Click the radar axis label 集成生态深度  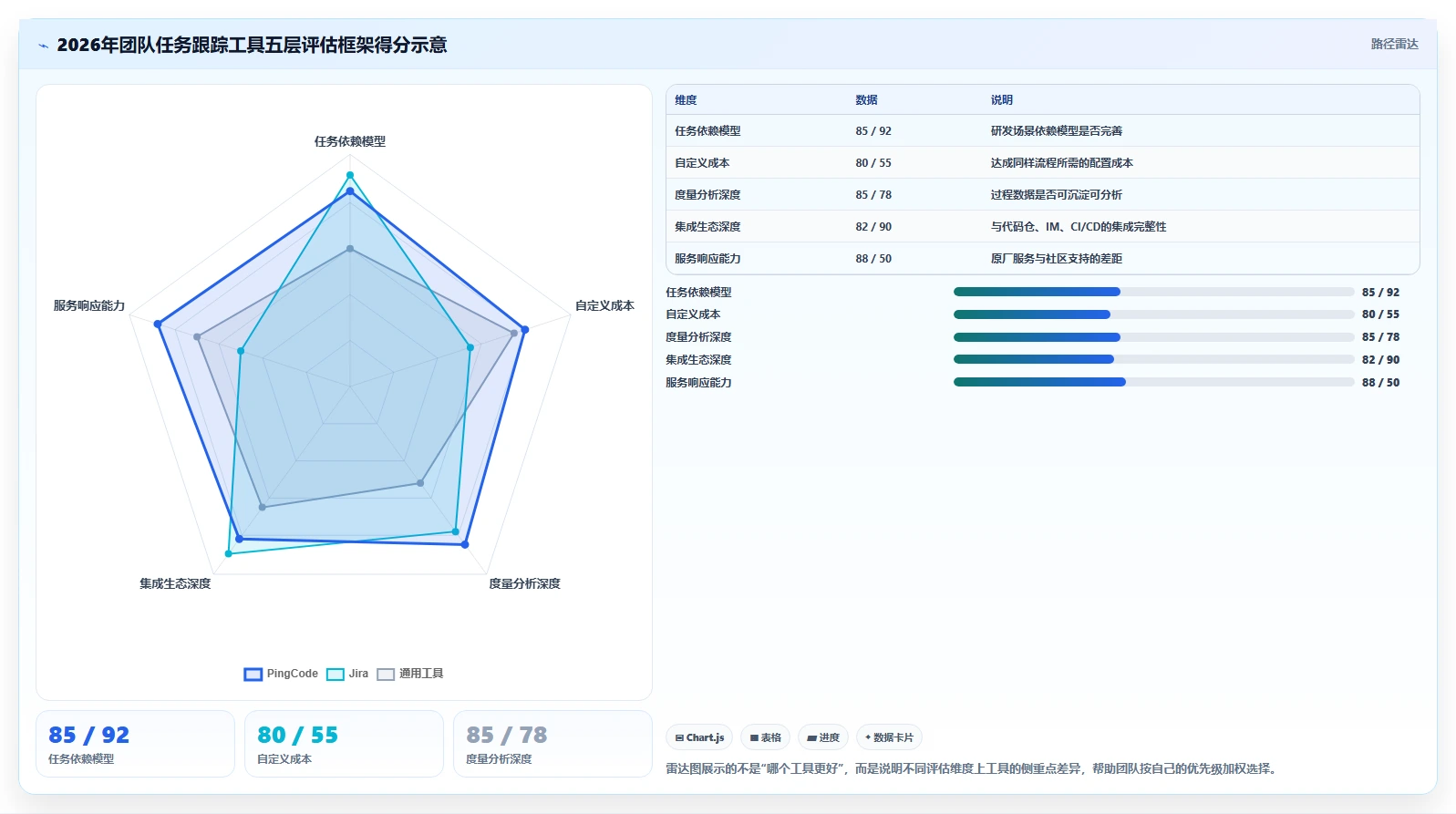175,583
